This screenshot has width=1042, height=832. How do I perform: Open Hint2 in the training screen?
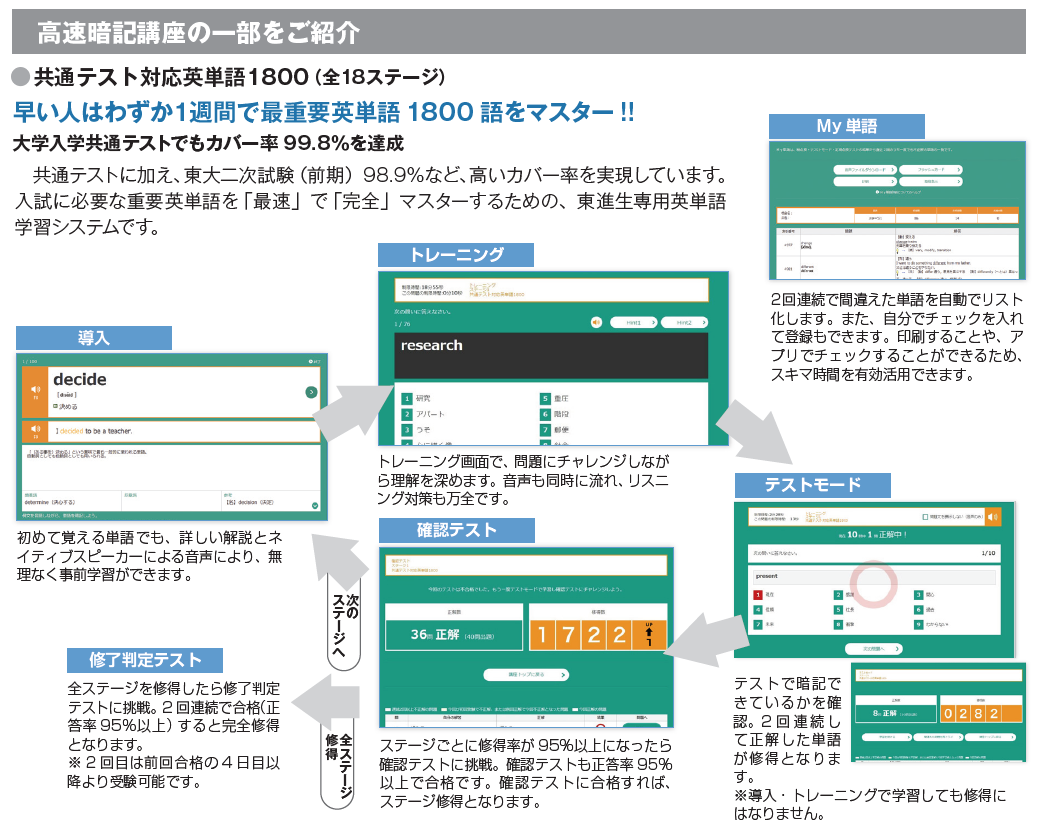tap(684, 322)
